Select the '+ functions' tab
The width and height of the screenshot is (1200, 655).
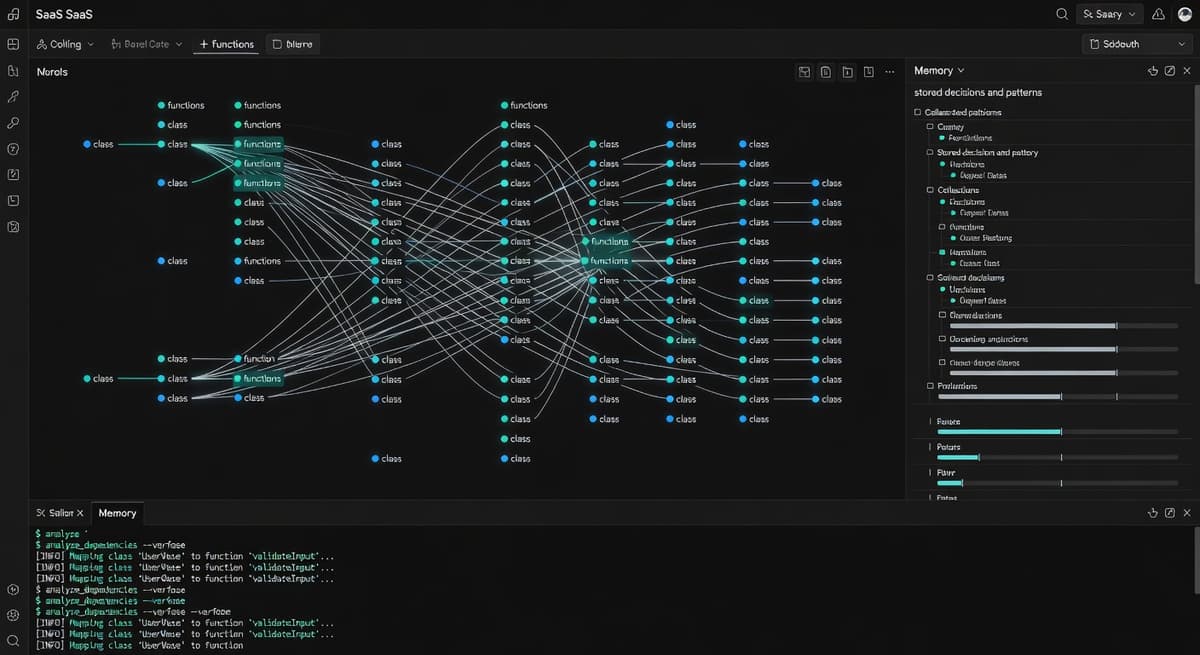(226, 44)
